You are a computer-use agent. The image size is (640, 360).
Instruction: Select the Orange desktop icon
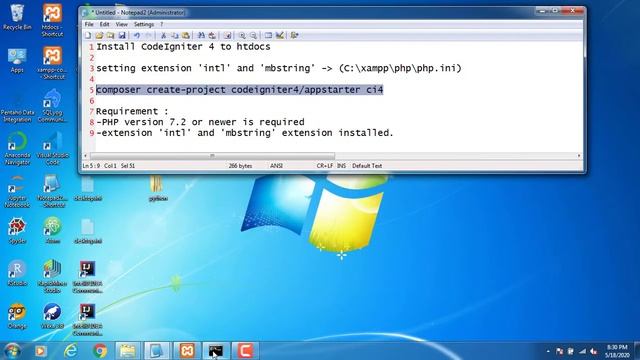(17, 316)
